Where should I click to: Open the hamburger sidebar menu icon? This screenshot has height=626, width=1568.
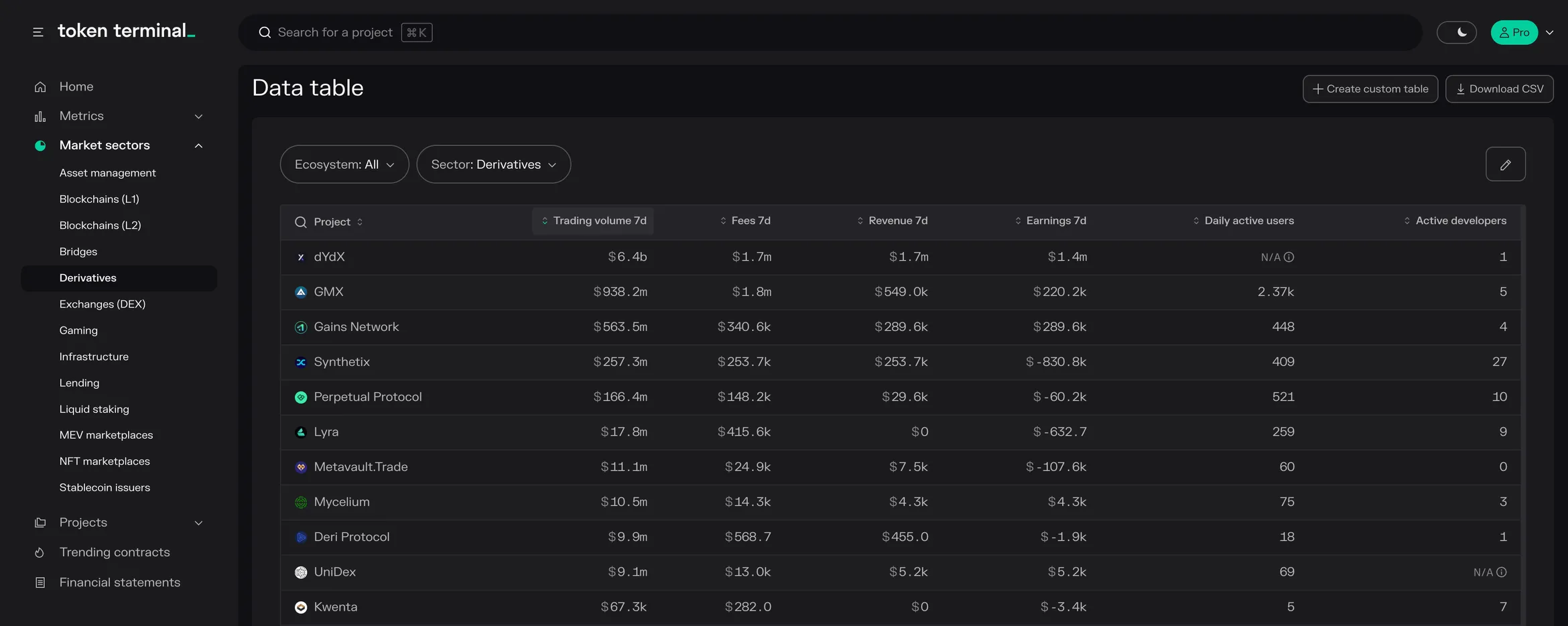(x=38, y=32)
